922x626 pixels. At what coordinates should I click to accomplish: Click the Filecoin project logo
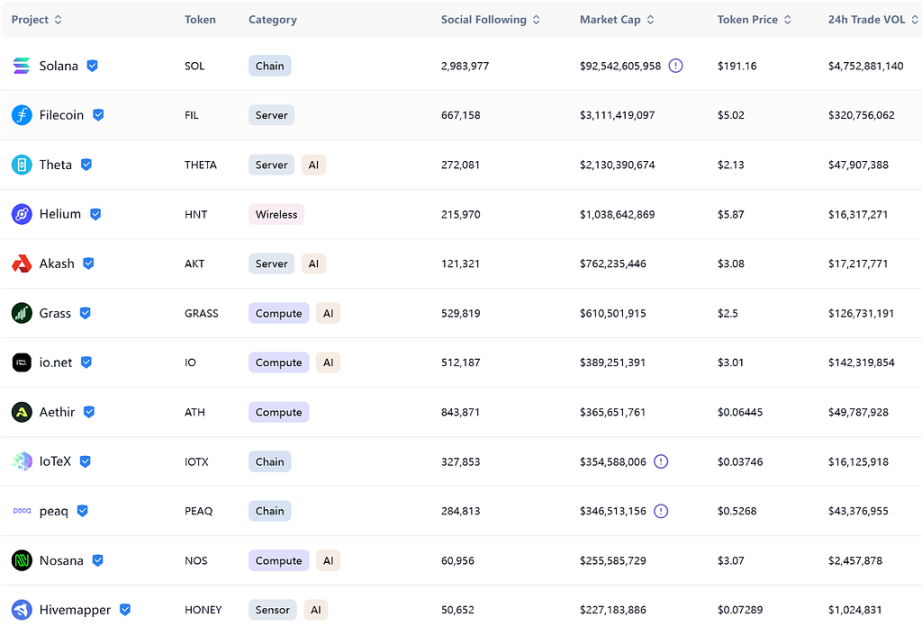(22, 115)
